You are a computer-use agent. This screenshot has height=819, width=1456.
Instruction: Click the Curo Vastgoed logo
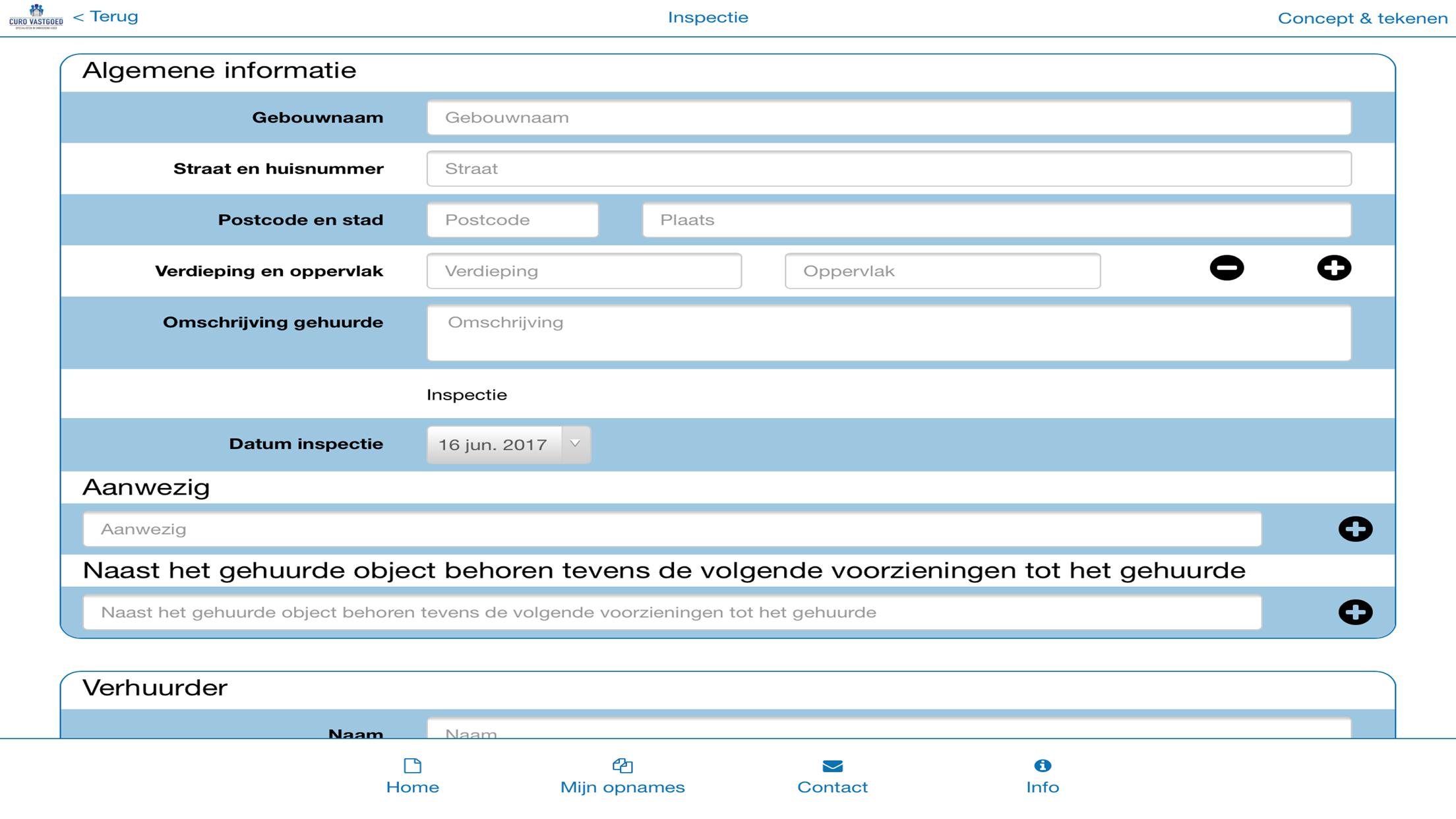point(36,16)
